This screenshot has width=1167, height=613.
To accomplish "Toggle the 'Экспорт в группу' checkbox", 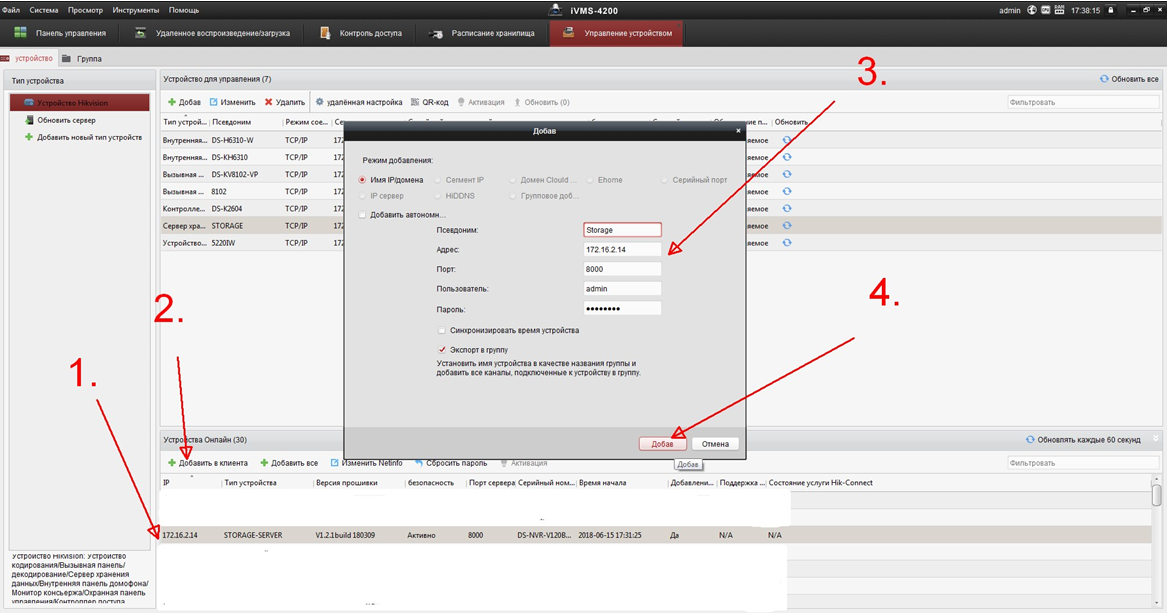I will pos(442,350).
